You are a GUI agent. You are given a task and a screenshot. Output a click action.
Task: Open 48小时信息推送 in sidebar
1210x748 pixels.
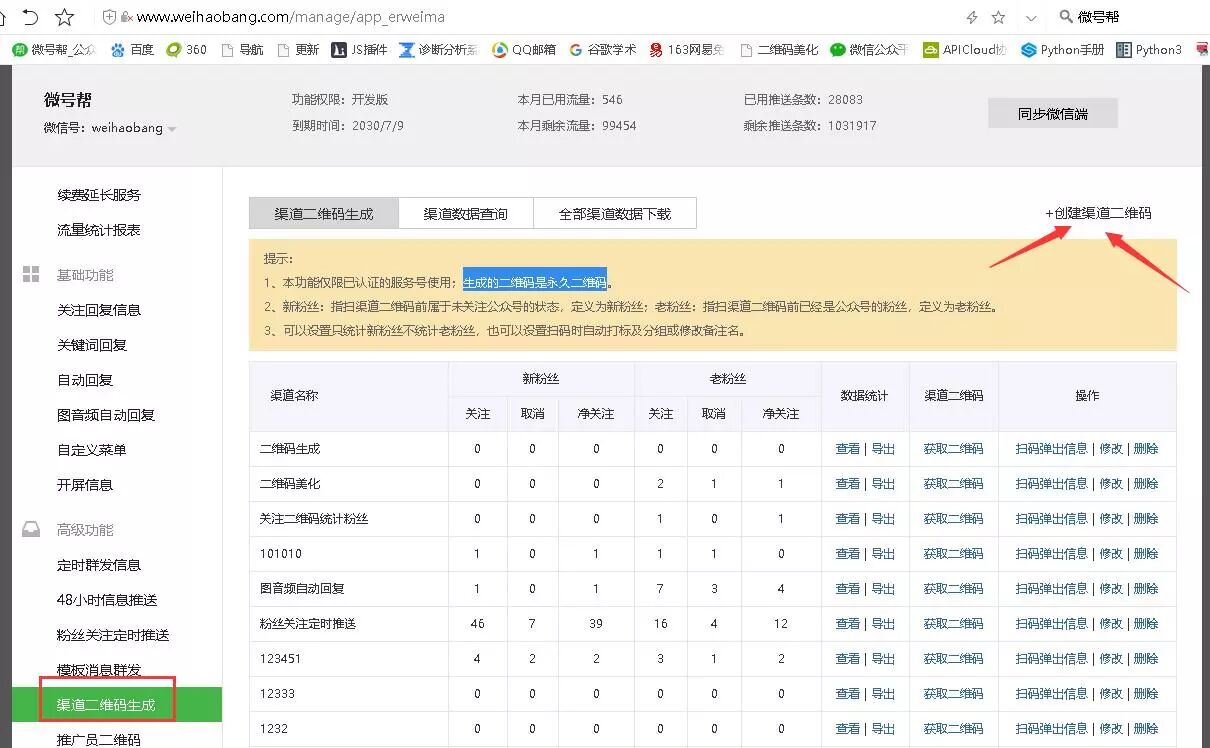[107, 600]
